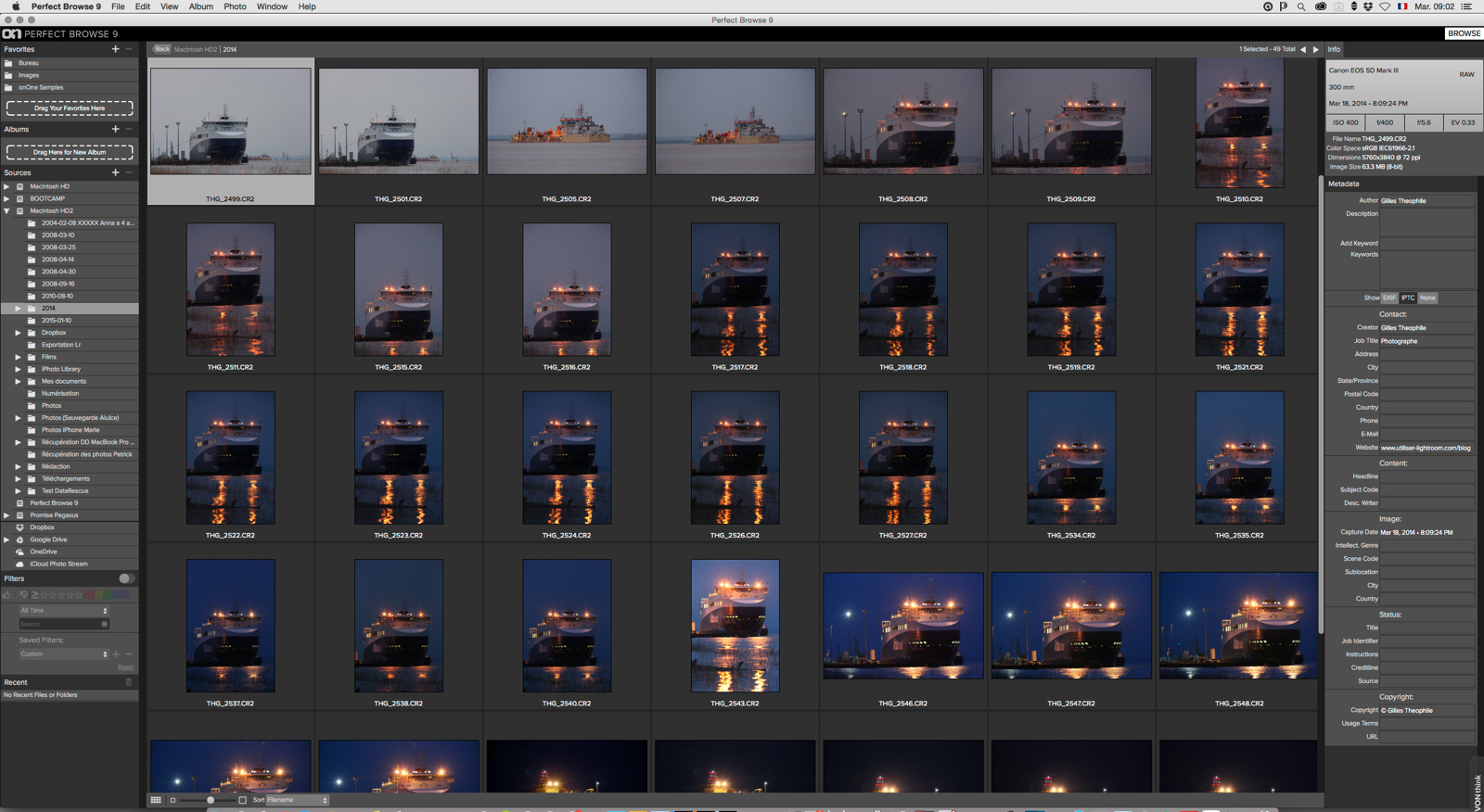
Task: Filter by the blue color label
Action: (117, 595)
